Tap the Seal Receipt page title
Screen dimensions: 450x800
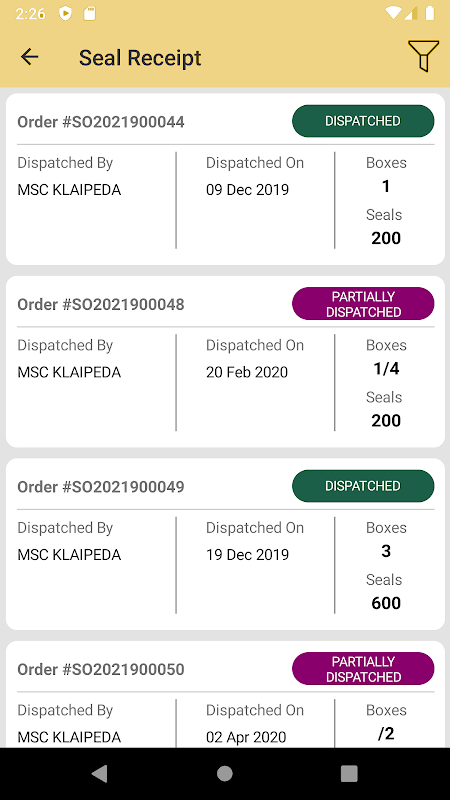(140, 58)
